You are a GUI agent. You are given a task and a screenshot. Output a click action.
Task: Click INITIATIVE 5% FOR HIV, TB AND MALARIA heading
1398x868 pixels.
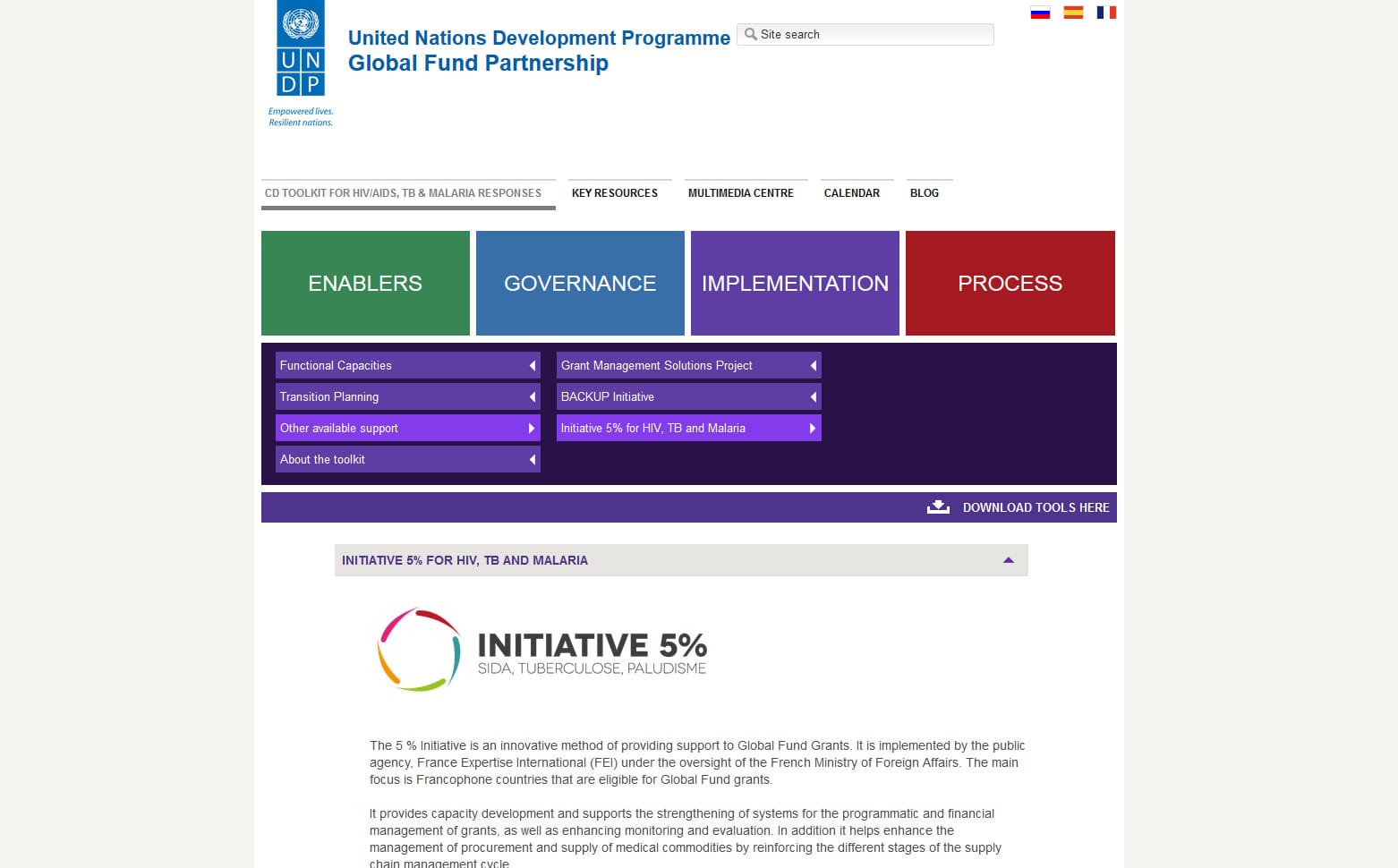click(465, 560)
